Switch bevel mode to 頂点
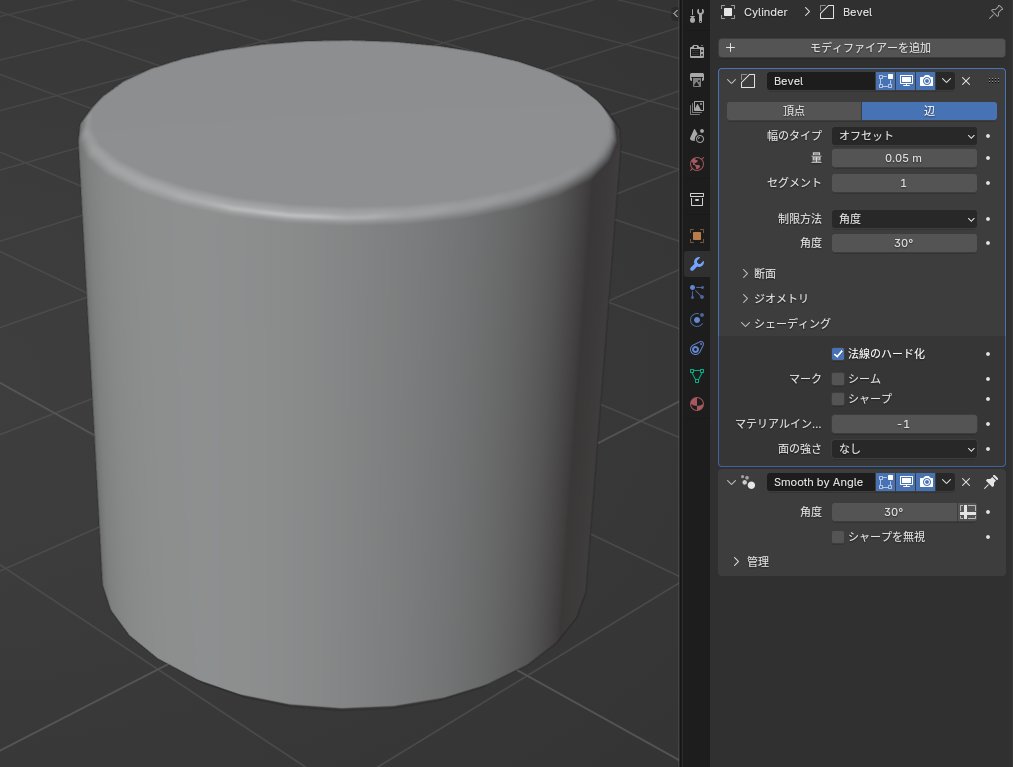1013x767 pixels. pos(794,111)
